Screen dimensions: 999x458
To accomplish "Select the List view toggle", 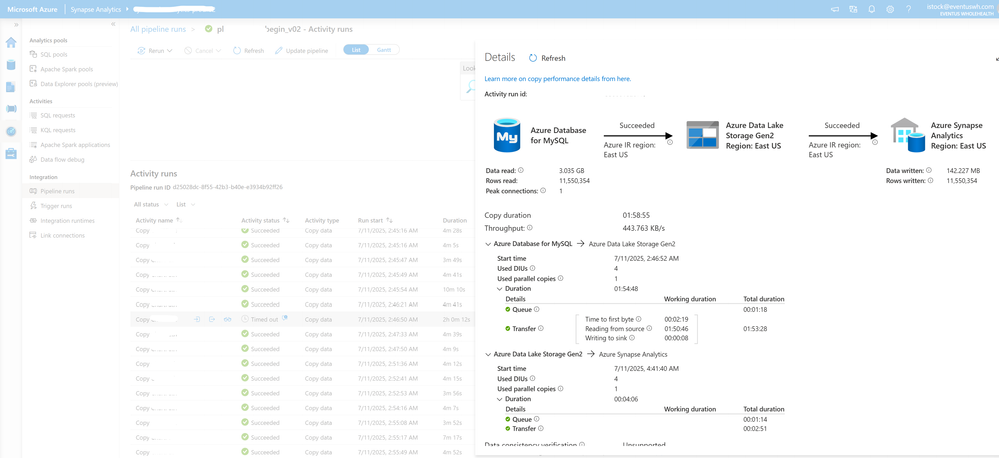I will coord(356,50).
